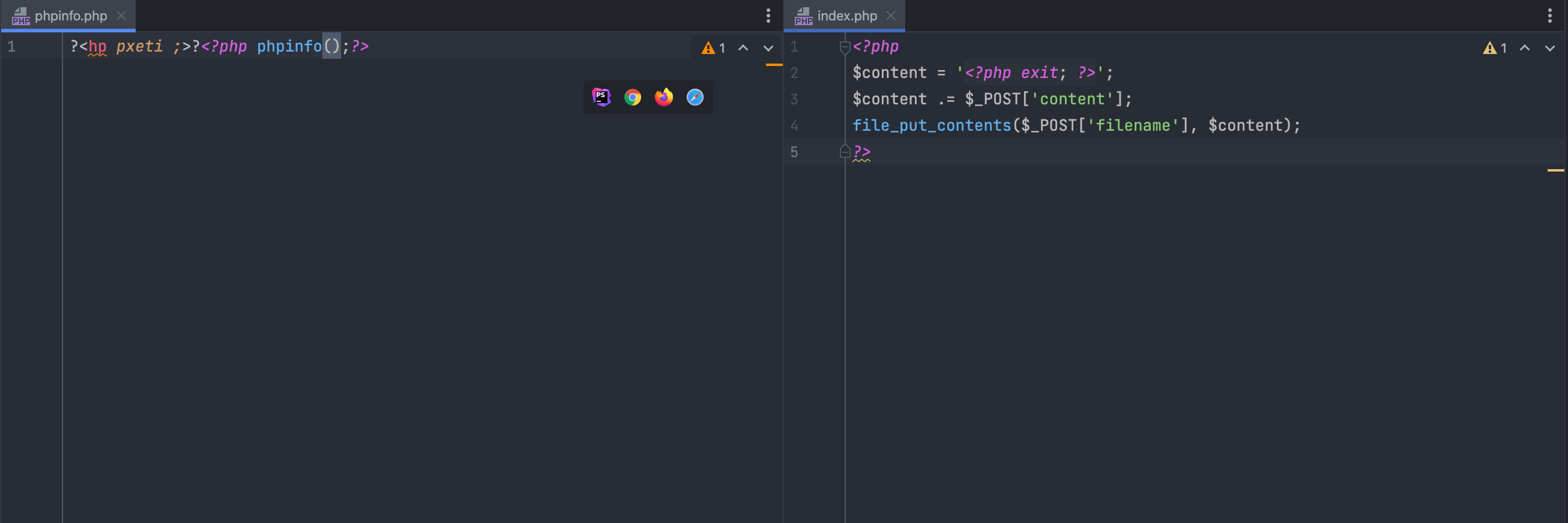Click the 'exit' keyword on line 2
This screenshot has height=523, width=1568.
[x=1039, y=73]
